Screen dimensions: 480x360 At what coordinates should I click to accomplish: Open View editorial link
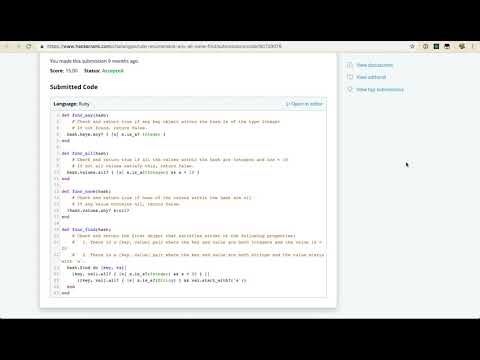point(371,77)
